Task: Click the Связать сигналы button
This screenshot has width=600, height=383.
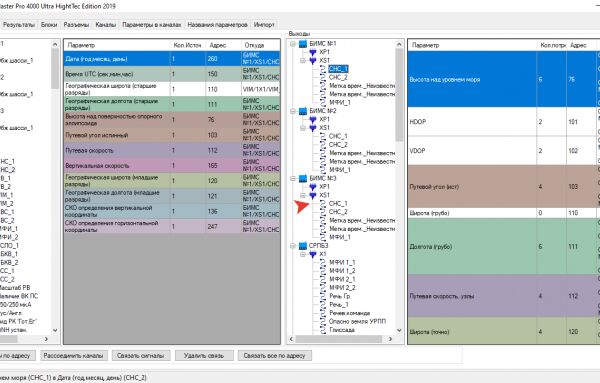Action: (x=141, y=355)
